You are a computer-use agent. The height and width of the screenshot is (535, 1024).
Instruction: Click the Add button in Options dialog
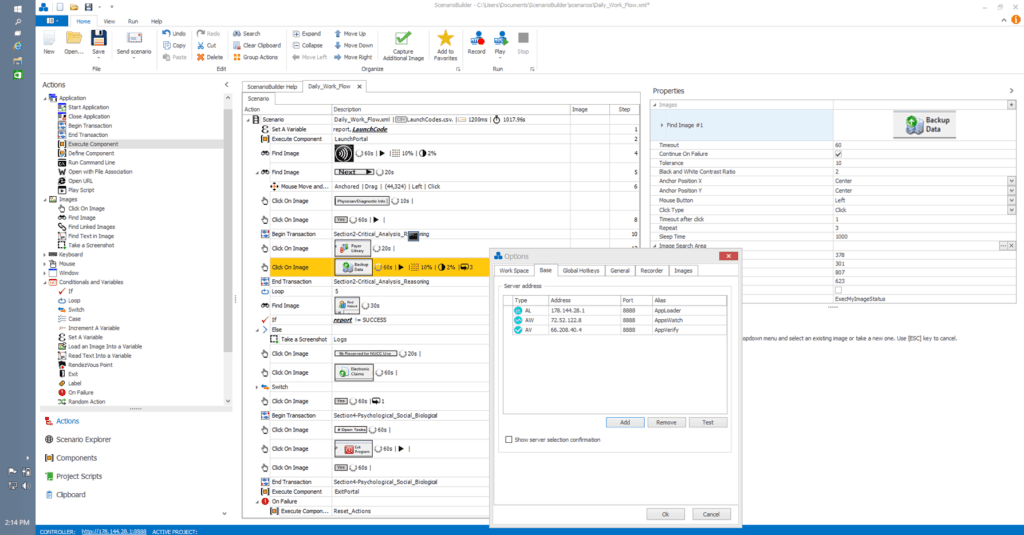click(624, 422)
